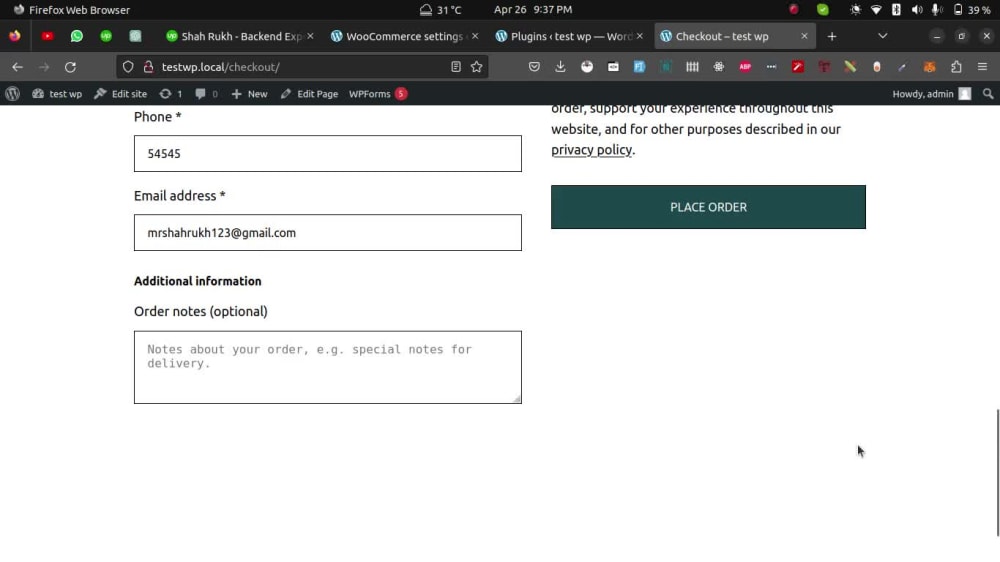1000x562 pixels.
Task: Search site with admin bar magnifier
Action: [988, 94]
